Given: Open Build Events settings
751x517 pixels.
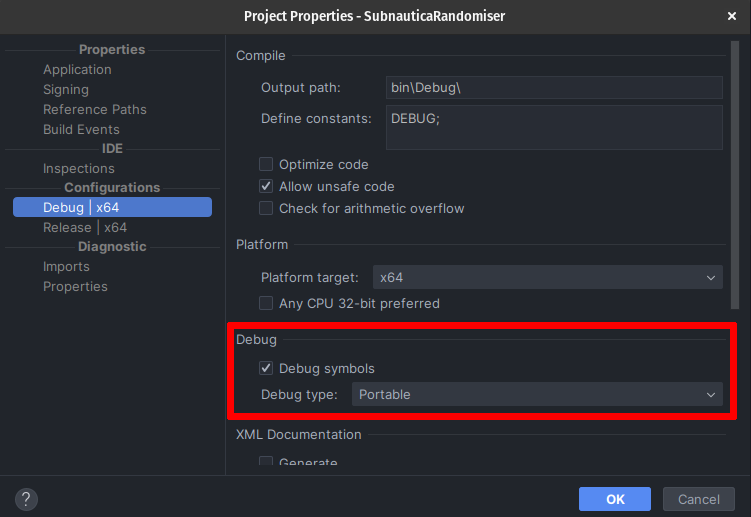Looking at the screenshot, I should (81, 129).
